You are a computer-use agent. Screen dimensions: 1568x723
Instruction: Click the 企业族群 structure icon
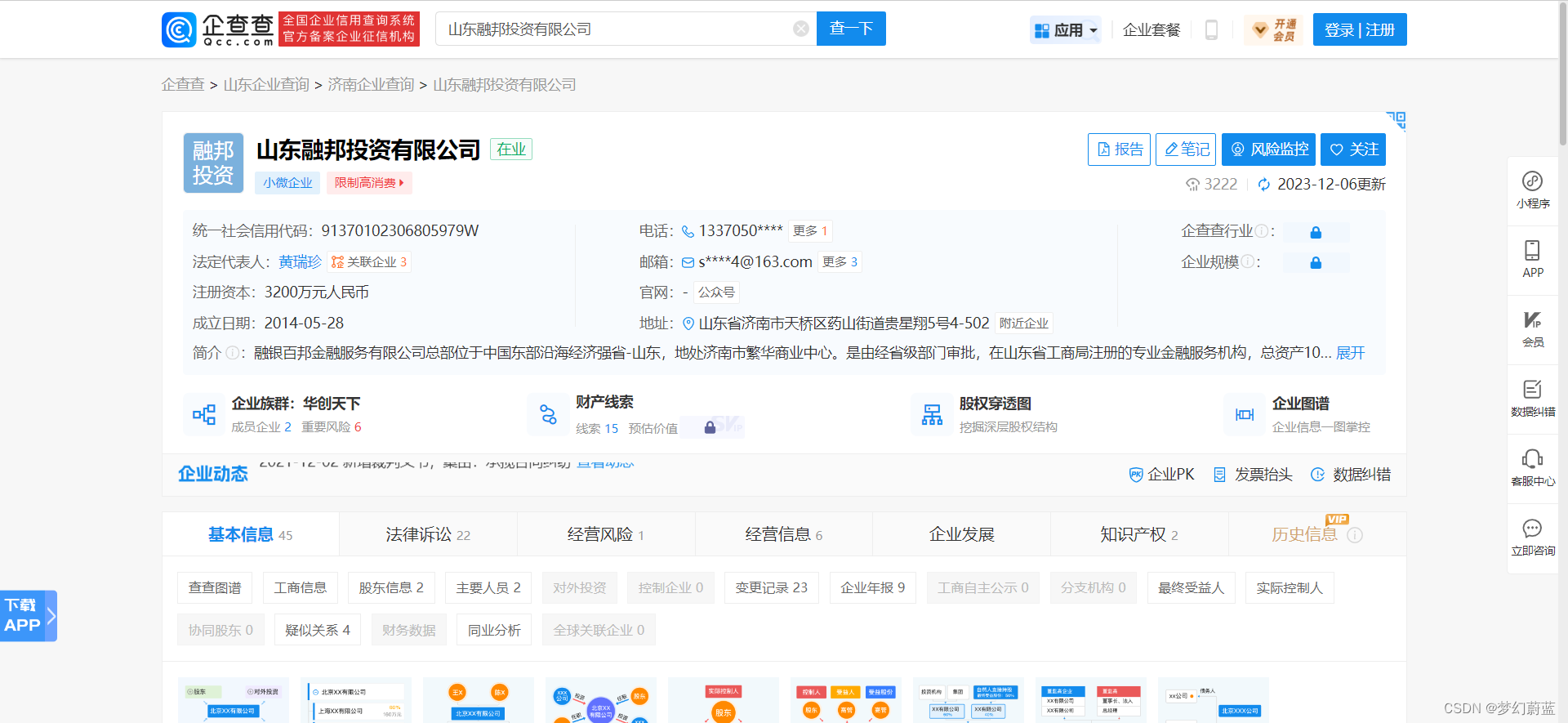pyautogui.click(x=204, y=414)
